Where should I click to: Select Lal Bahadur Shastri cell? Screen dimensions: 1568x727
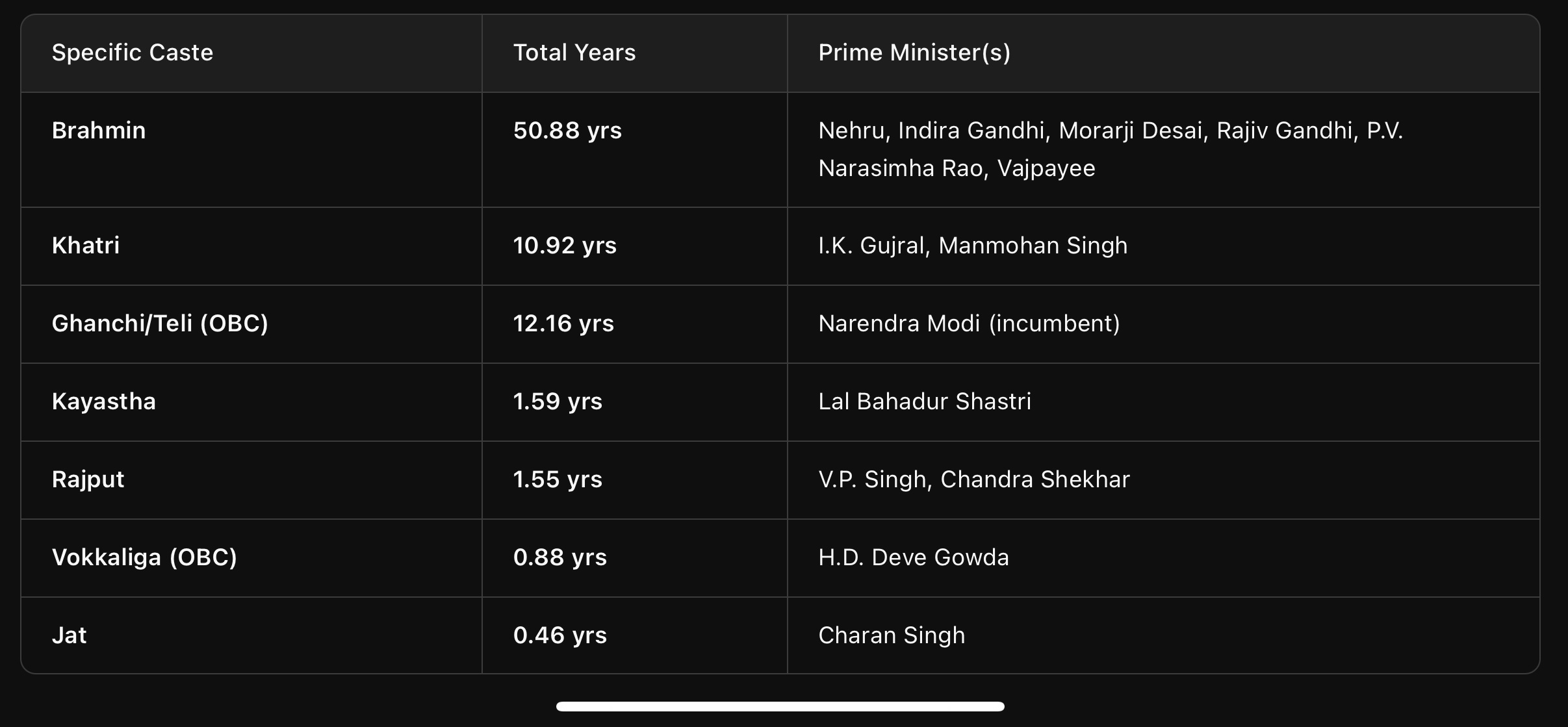click(925, 402)
